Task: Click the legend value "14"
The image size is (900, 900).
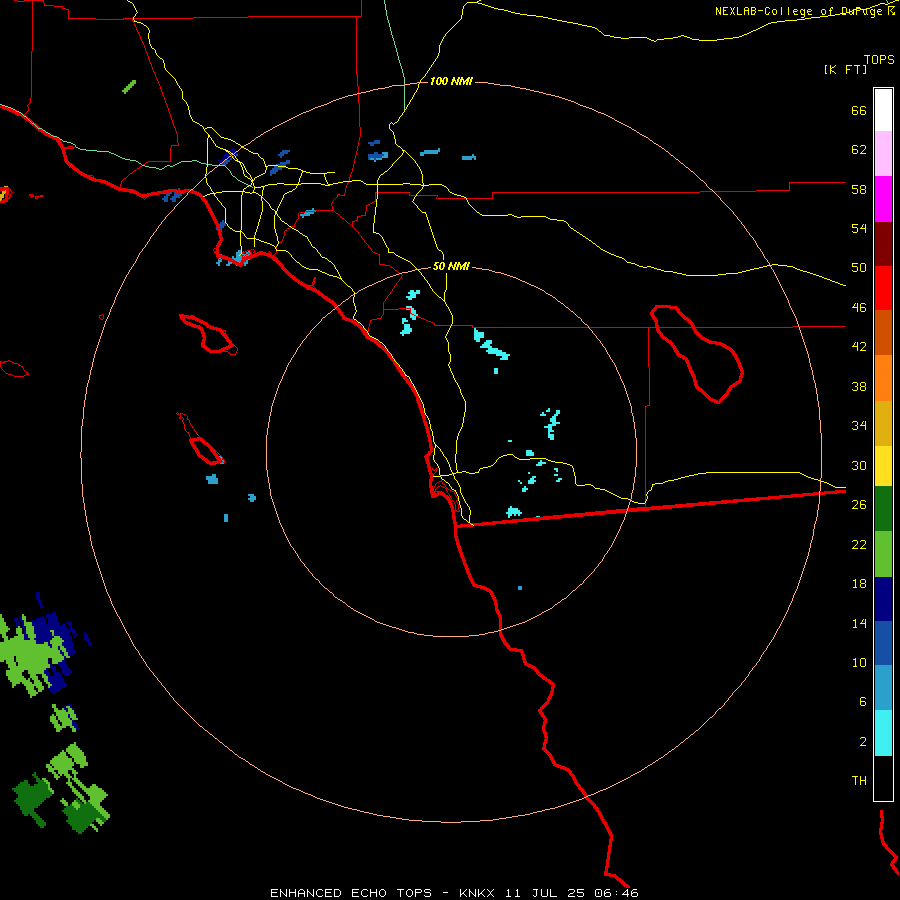Action: point(859,623)
